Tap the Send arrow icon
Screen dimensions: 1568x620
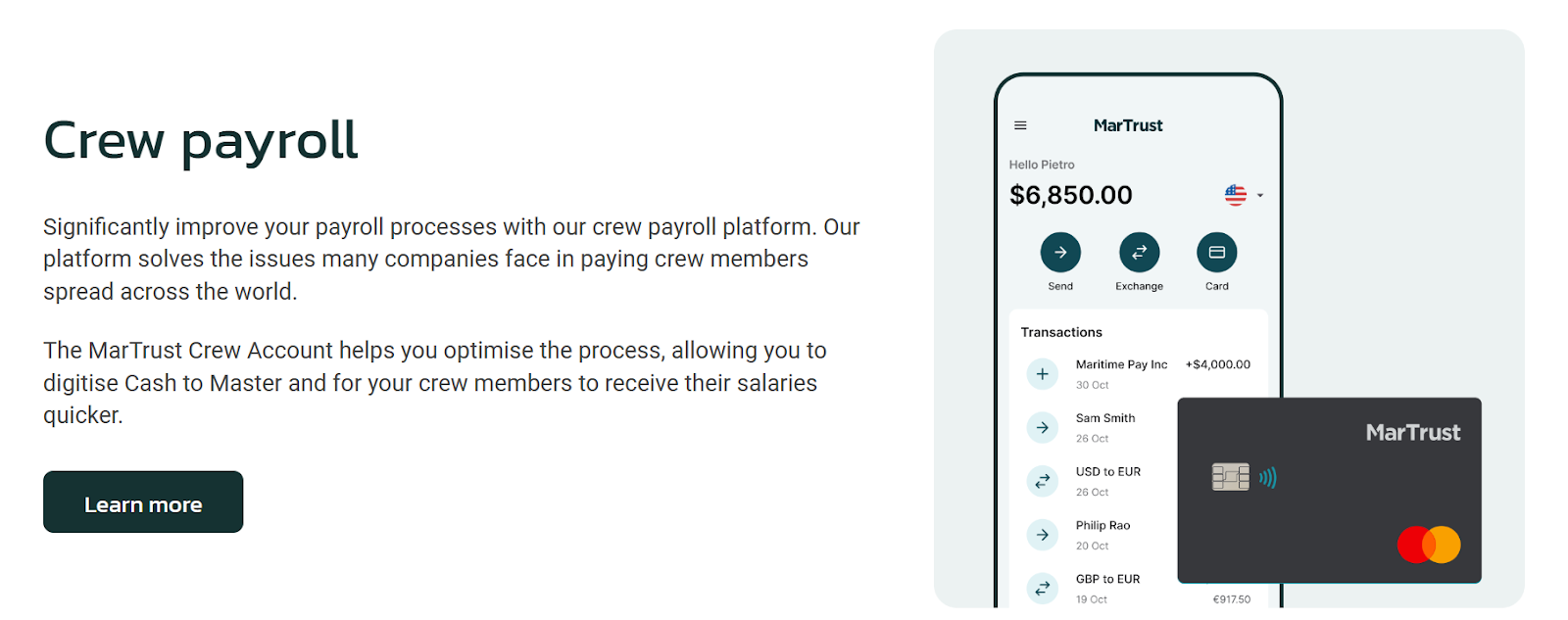[x=1060, y=253]
